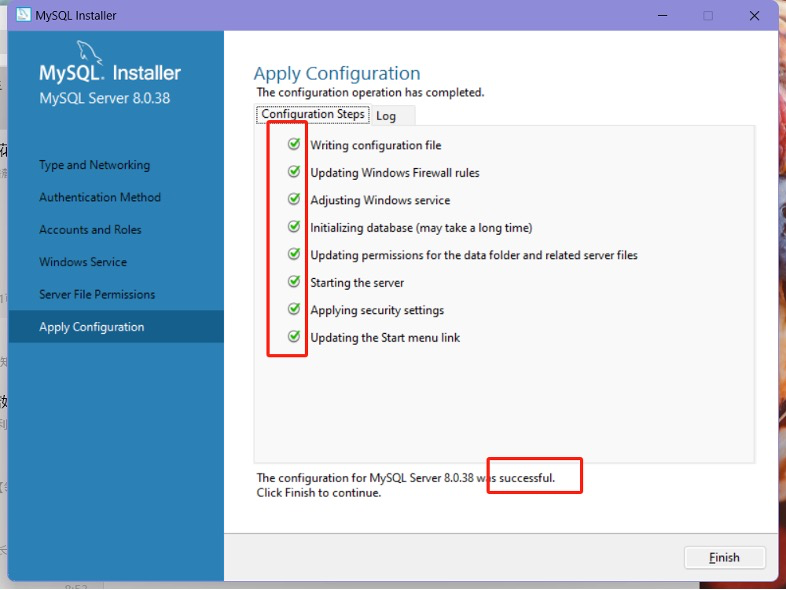Click the checkmark next to Updating Windows Firewall rules
Viewport: 786px width, 590px height.
pyautogui.click(x=294, y=172)
